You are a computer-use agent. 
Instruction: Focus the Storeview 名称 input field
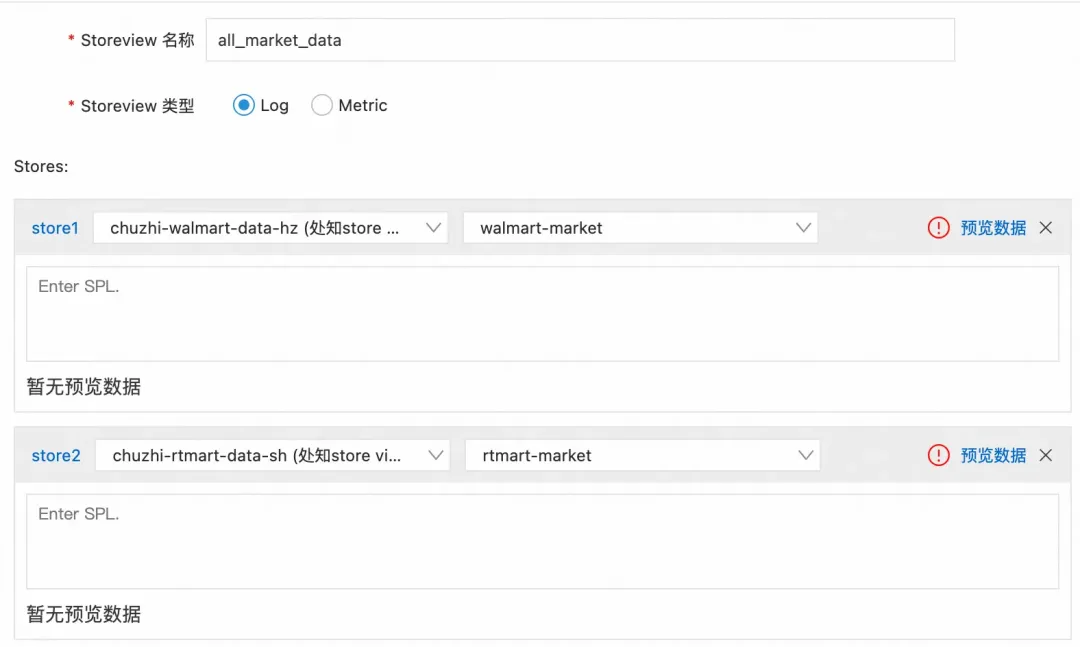(x=580, y=40)
